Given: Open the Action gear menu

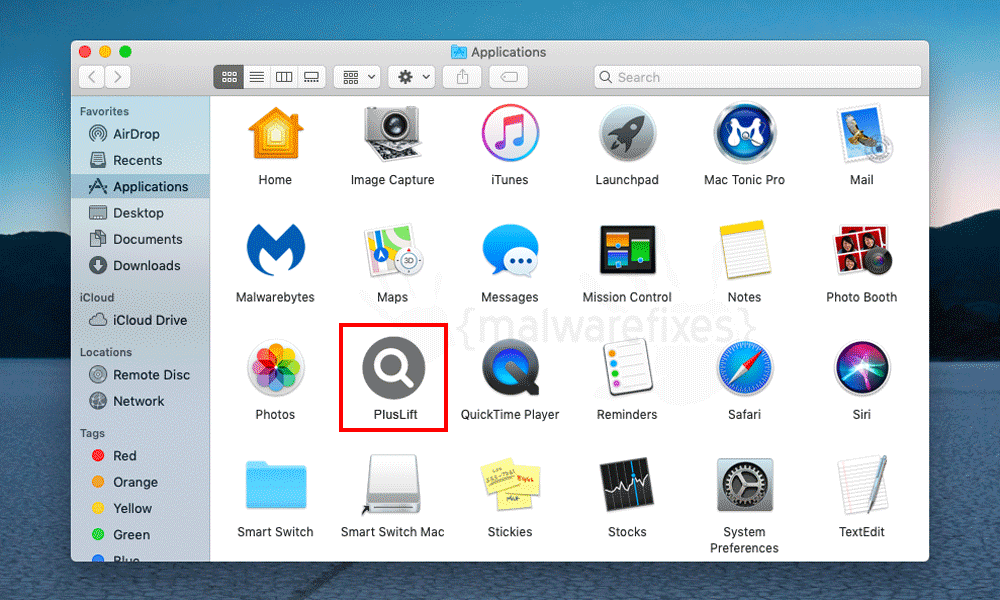Looking at the screenshot, I should pos(412,77).
